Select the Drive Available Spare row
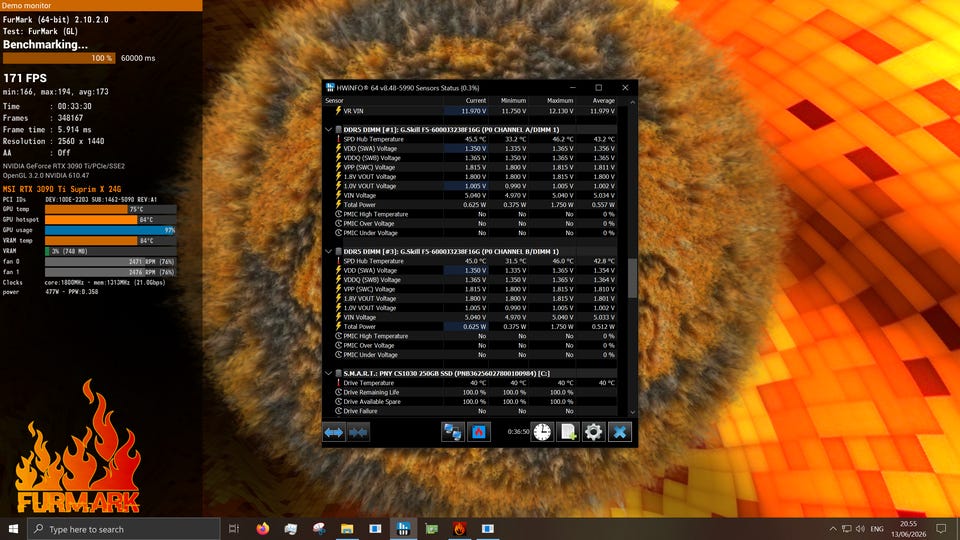 tap(470, 402)
